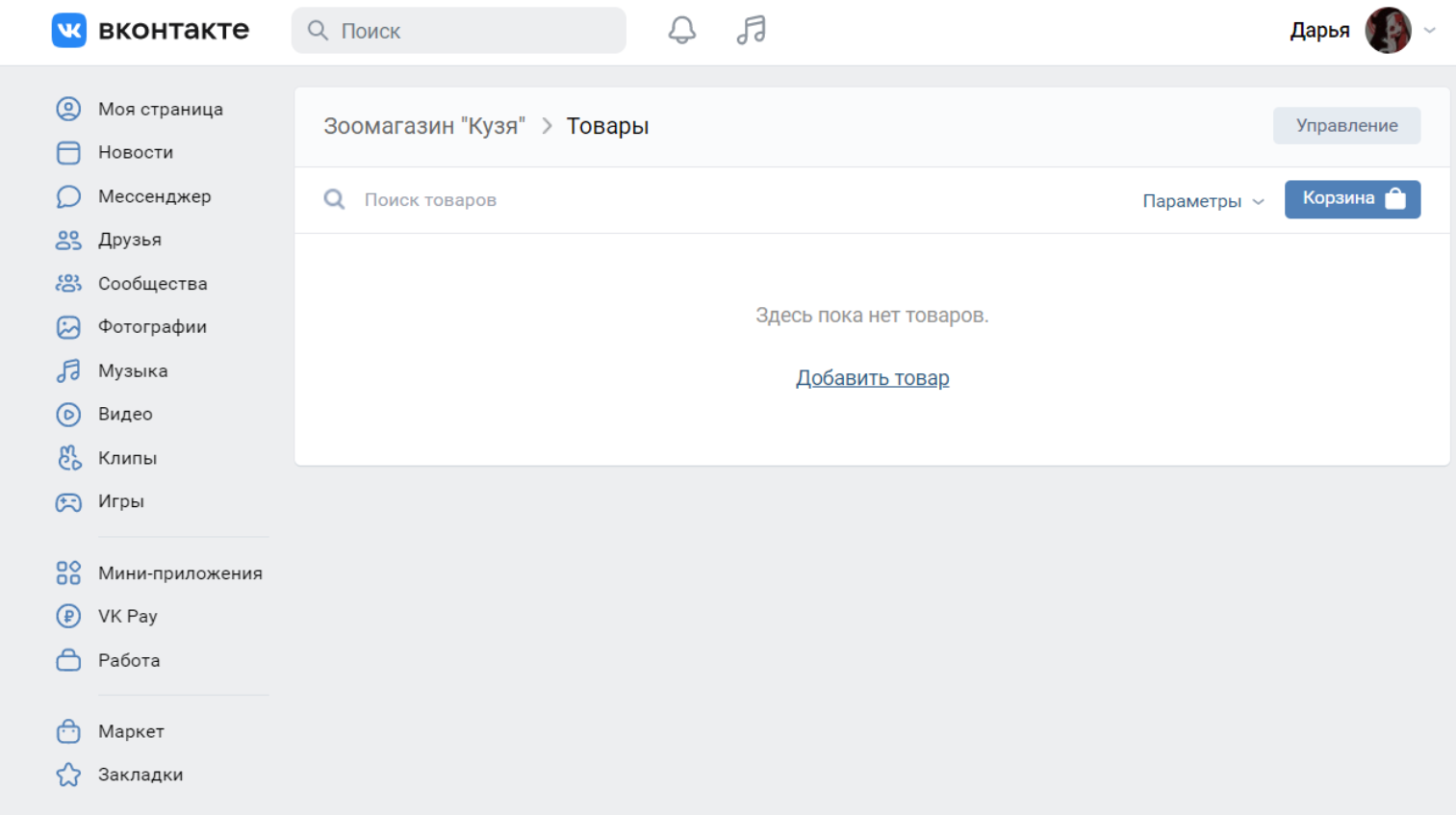1456x815 pixels.
Task: Click the Games controller icon
Action: [x=68, y=501]
